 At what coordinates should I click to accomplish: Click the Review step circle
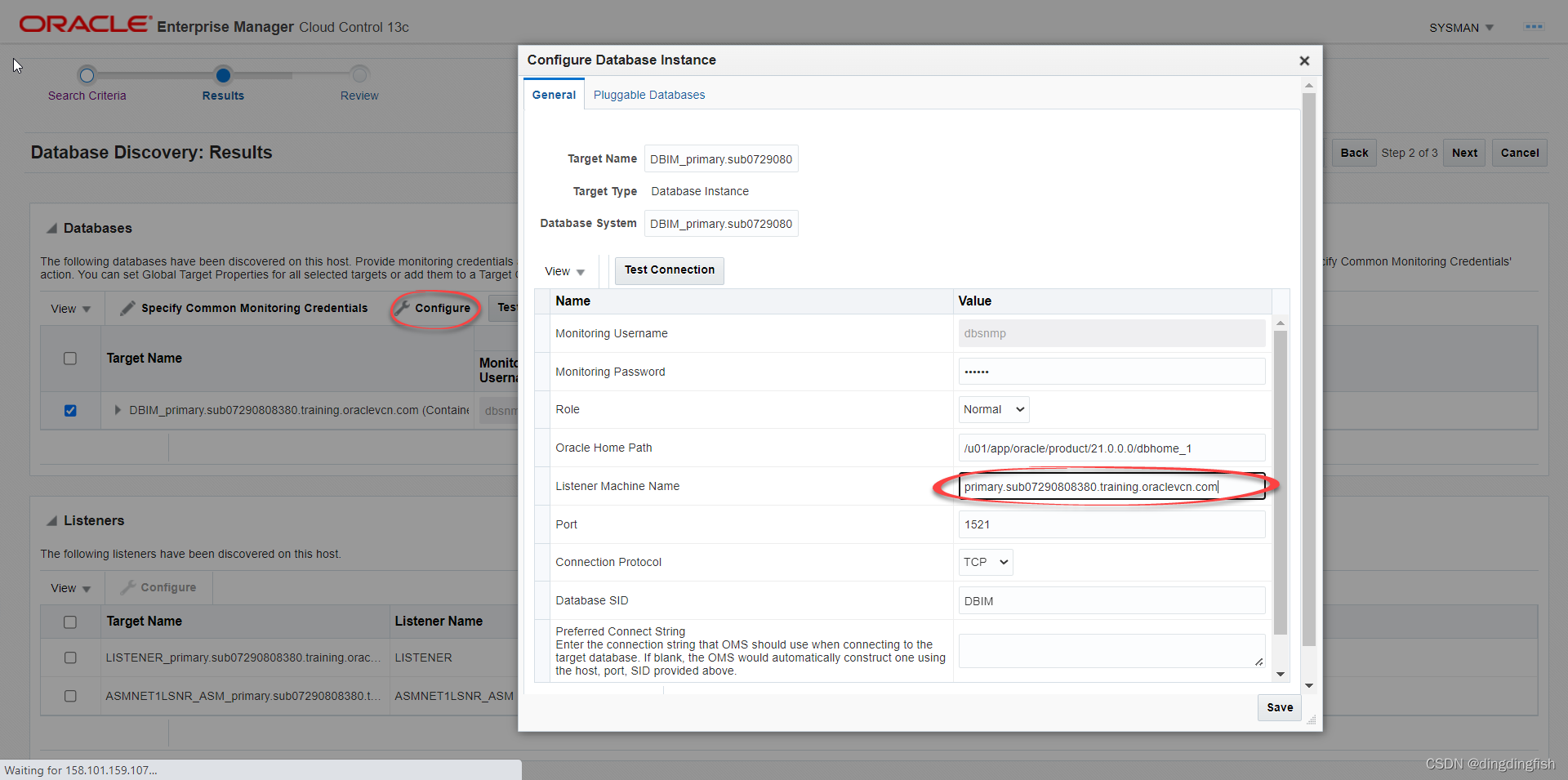359,75
